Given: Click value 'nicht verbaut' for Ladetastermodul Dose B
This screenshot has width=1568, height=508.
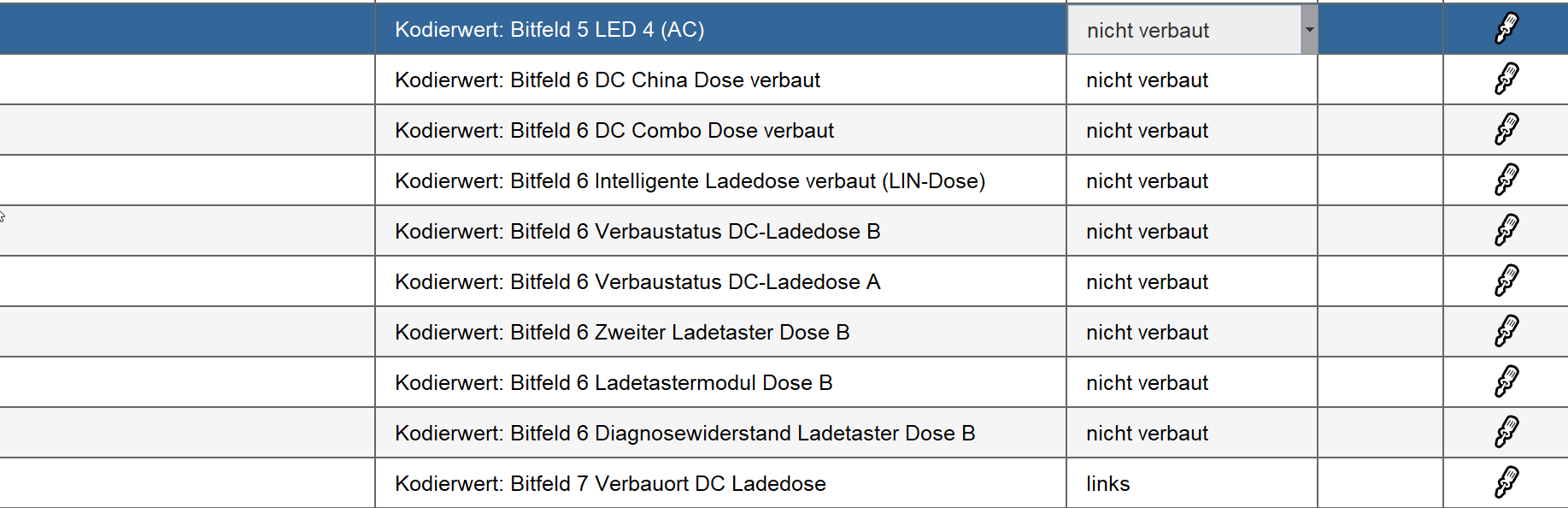Looking at the screenshot, I should point(1147,383).
